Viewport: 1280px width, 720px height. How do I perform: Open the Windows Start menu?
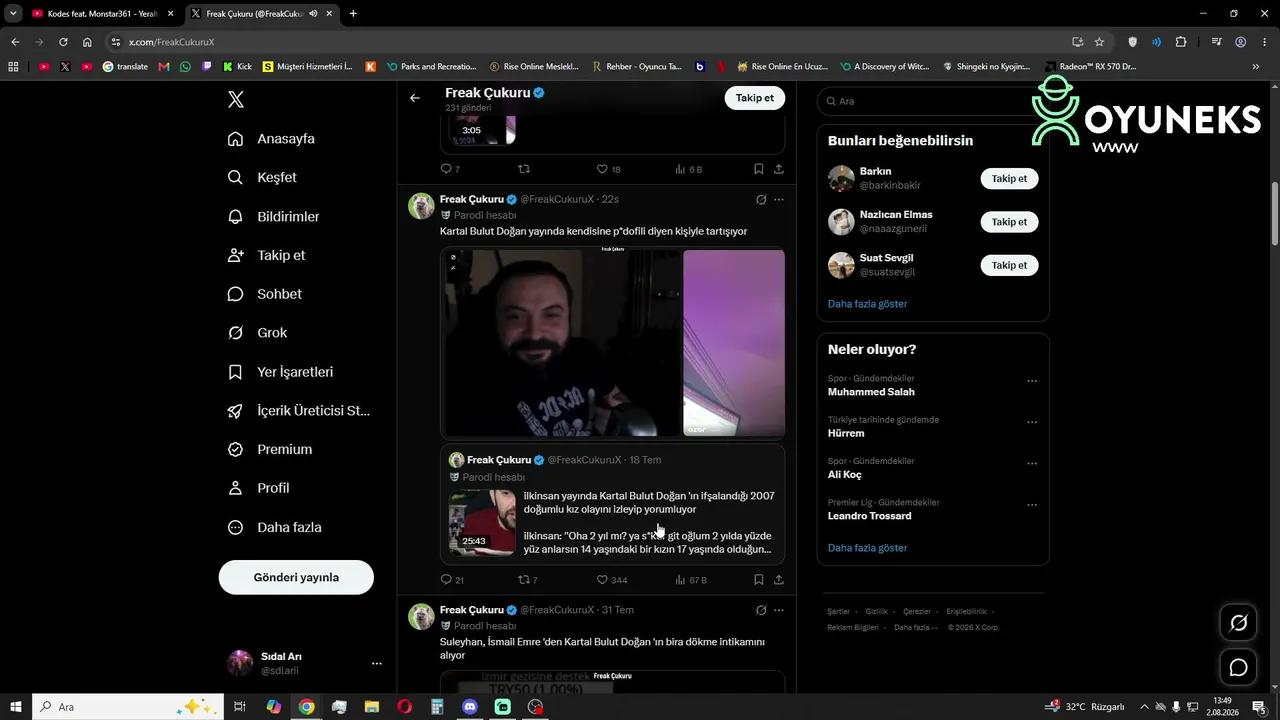pyautogui.click(x=16, y=707)
